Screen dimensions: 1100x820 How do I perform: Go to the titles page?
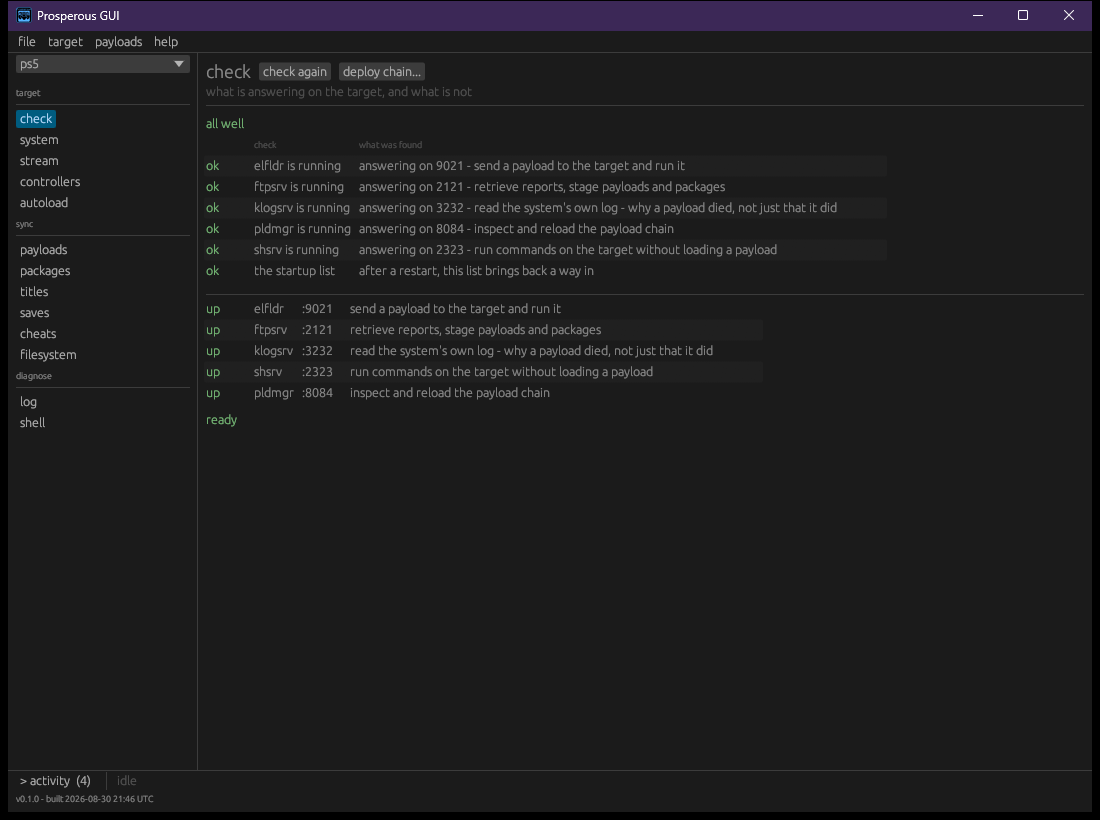pyautogui.click(x=34, y=292)
